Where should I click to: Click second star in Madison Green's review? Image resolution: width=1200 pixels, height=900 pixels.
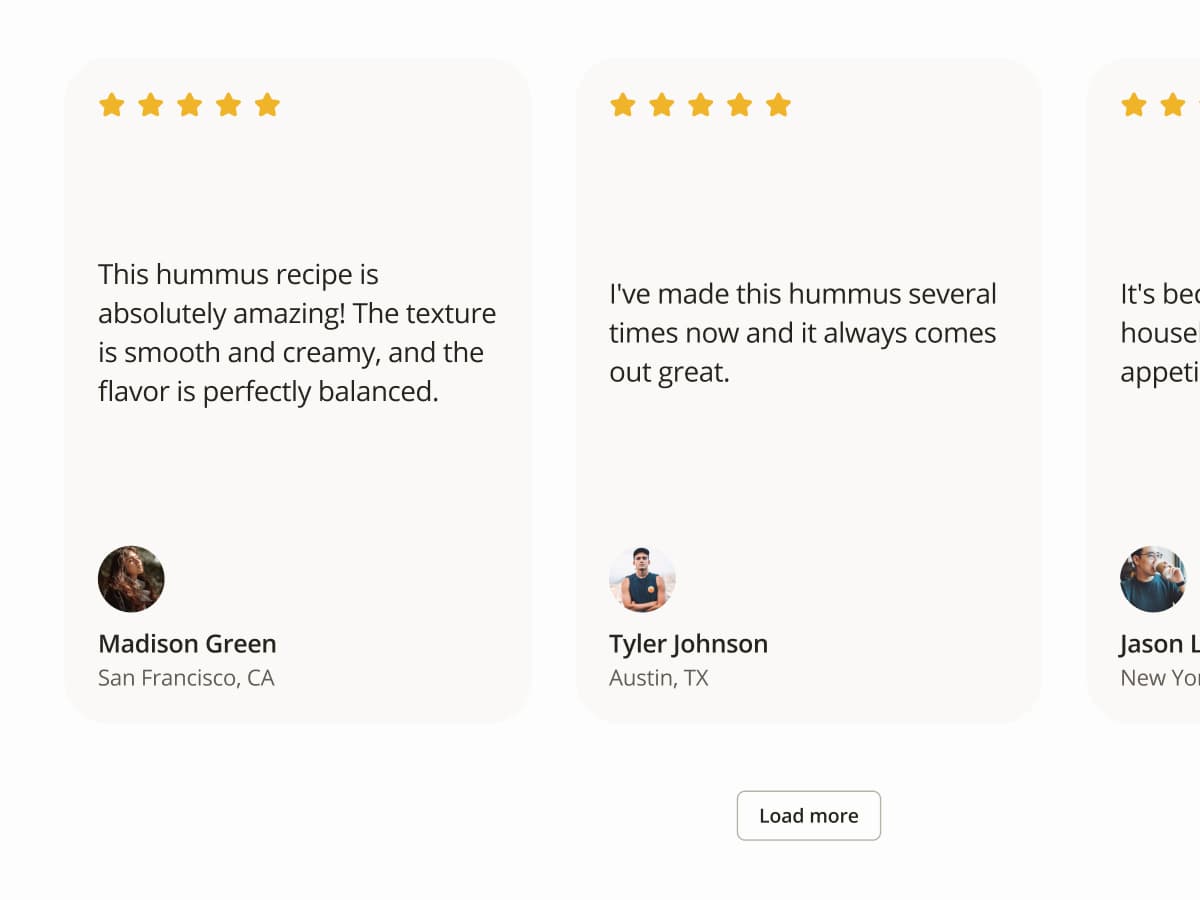tap(150, 105)
